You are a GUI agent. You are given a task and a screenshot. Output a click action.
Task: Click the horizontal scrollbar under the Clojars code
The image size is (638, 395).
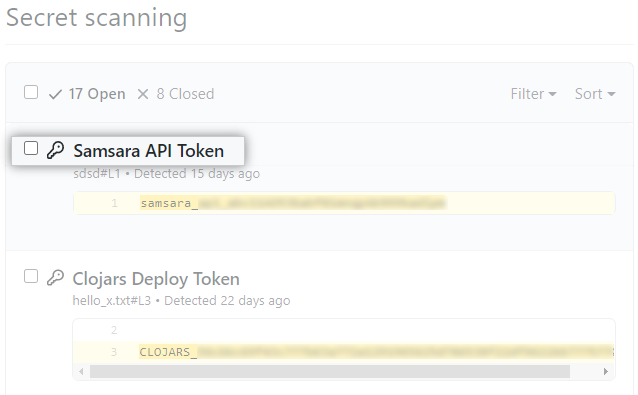pos(330,371)
